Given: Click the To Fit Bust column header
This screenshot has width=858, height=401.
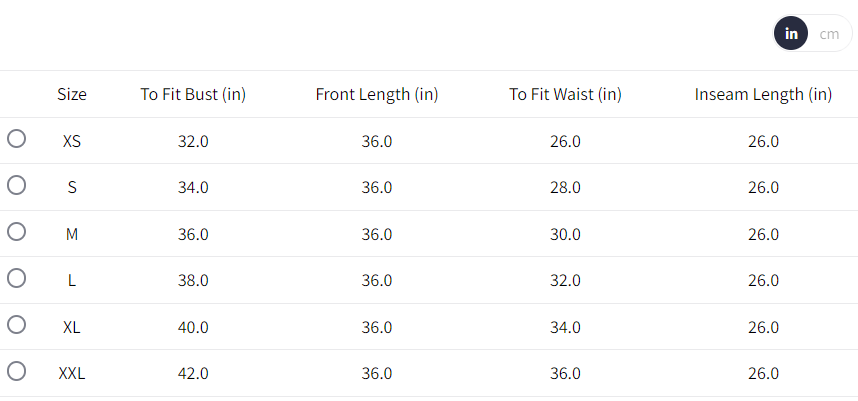Looking at the screenshot, I should (x=193, y=95).
